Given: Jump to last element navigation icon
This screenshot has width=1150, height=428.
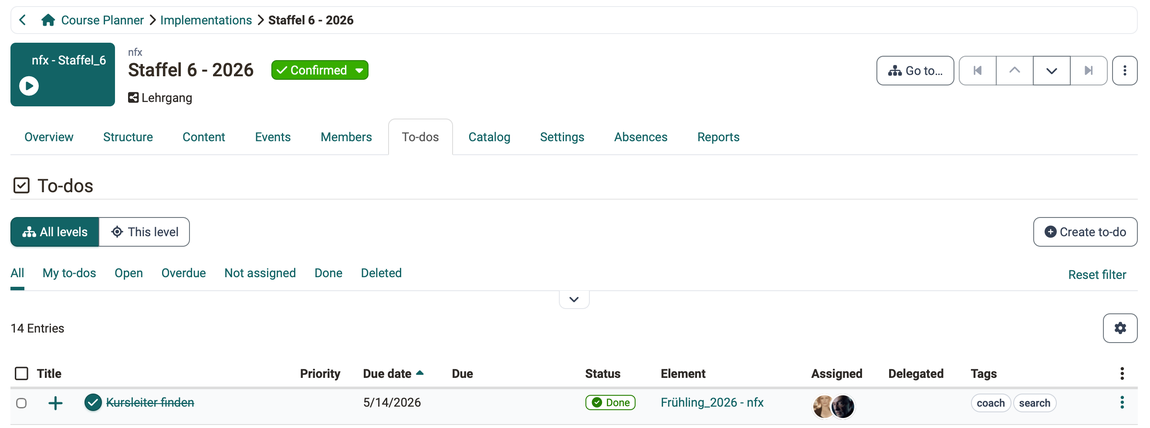Looking at the screenshot, I should click(1089, 70).
